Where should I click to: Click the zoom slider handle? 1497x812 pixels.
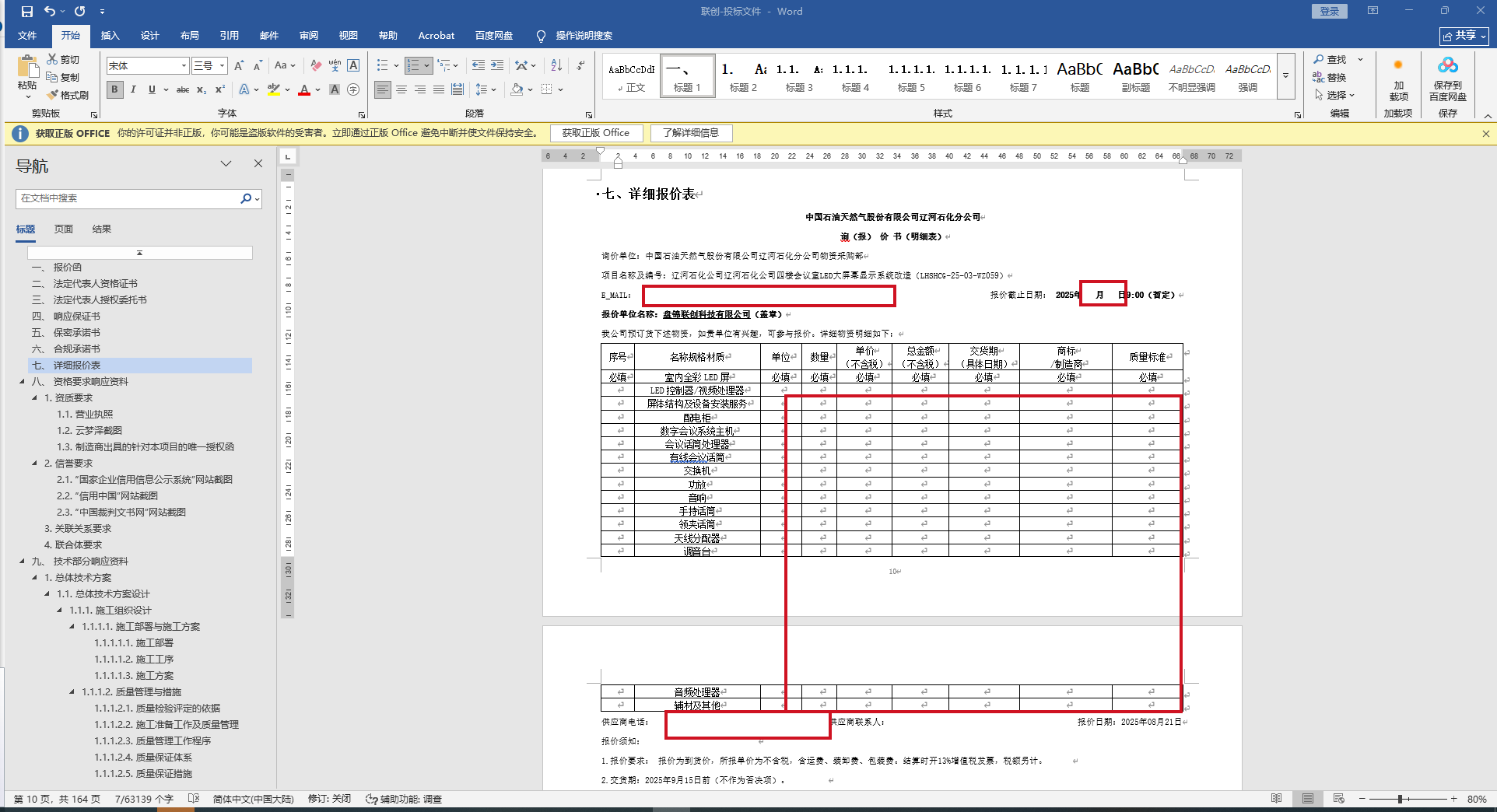(x=1400, y=799)
